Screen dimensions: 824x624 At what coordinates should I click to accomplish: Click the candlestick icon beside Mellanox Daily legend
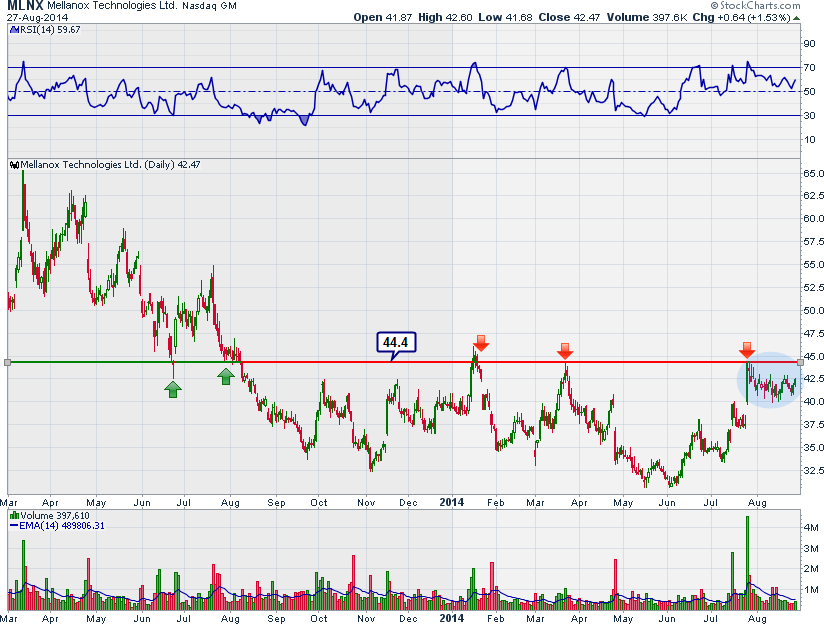15,165
